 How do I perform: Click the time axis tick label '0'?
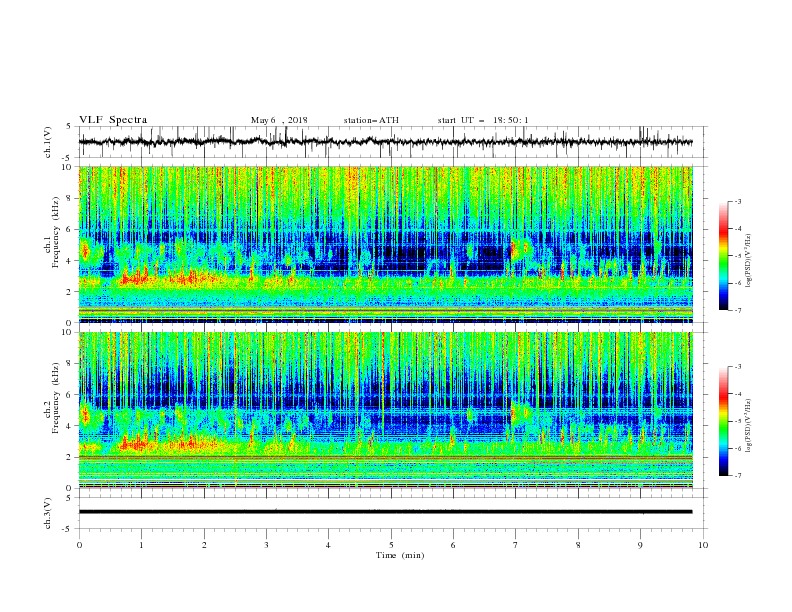(79, 545)
